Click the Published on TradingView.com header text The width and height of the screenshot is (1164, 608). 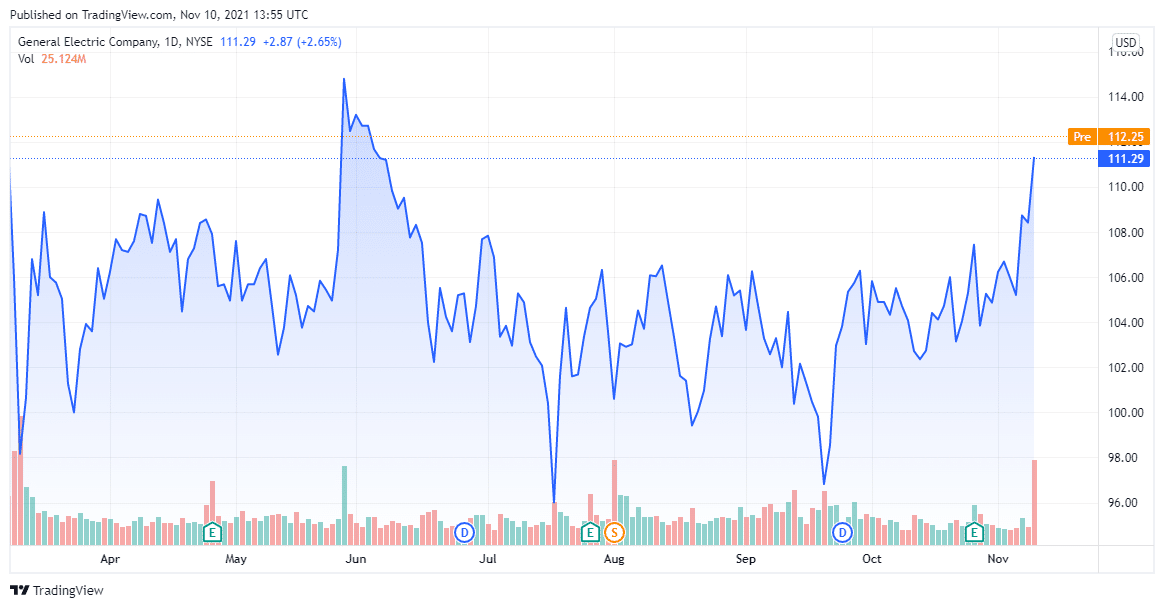[159, 15]
